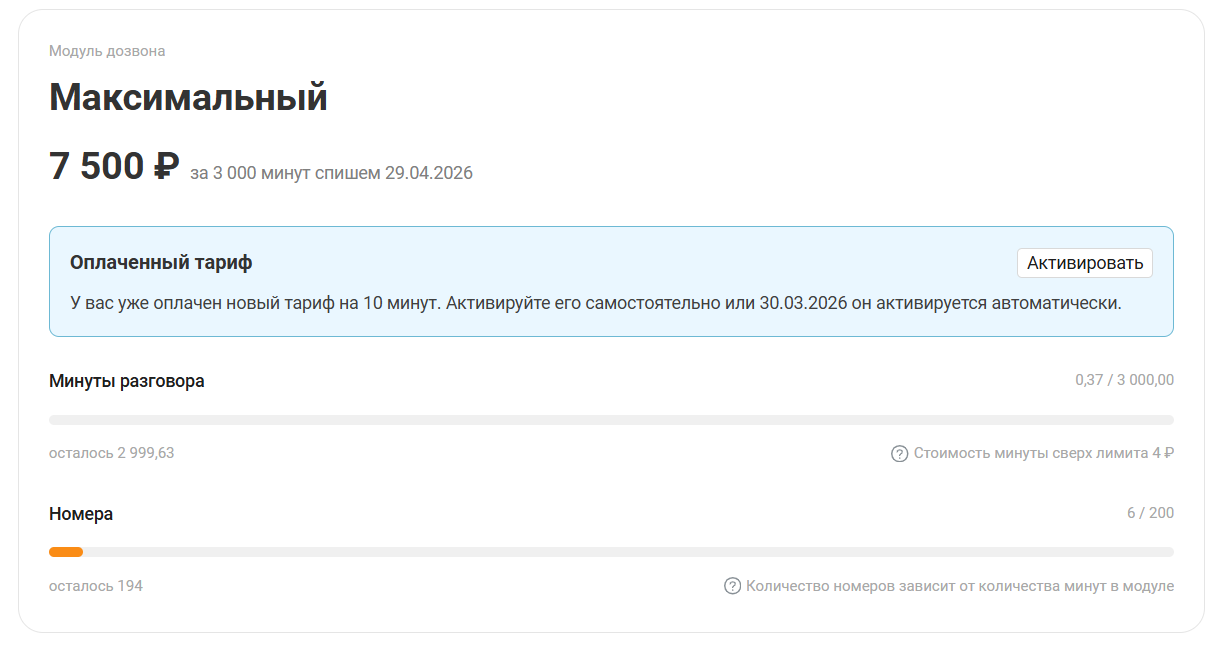Click the empty gray part of Номера bar
This screenshot has height=647, width=1223.
[x=628, y=552]
